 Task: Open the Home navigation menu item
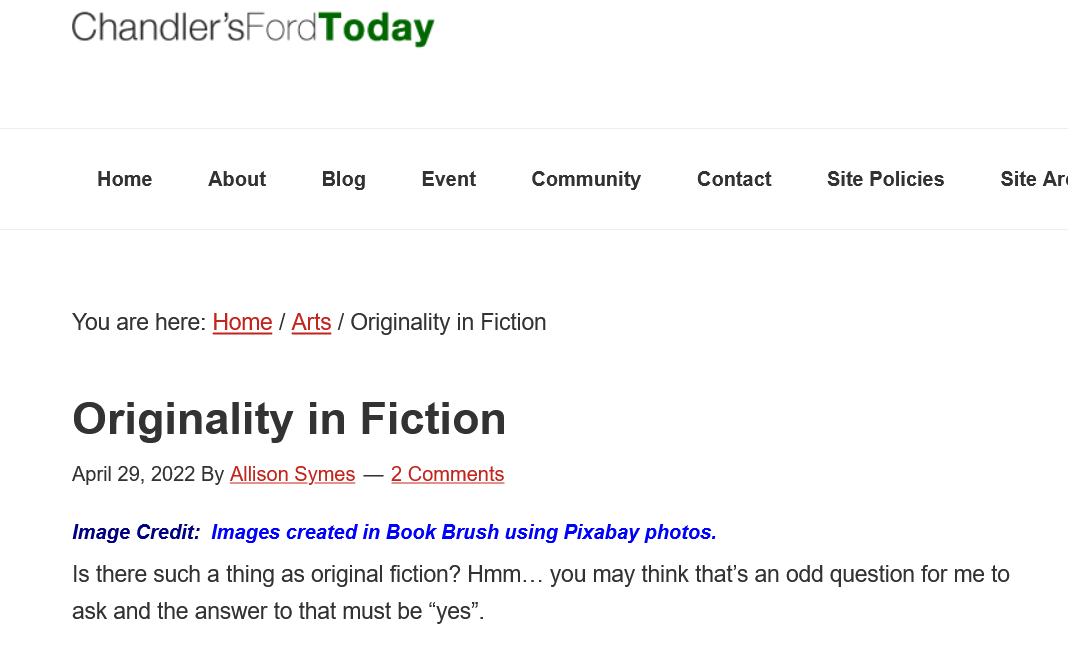click(x=125, y=179)
